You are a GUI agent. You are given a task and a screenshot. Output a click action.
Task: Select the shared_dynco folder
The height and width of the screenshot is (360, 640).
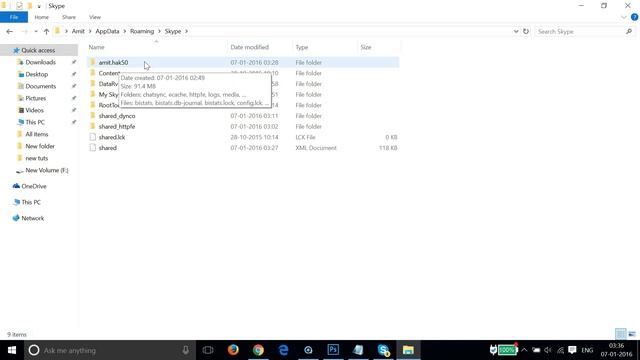[117, 116]
